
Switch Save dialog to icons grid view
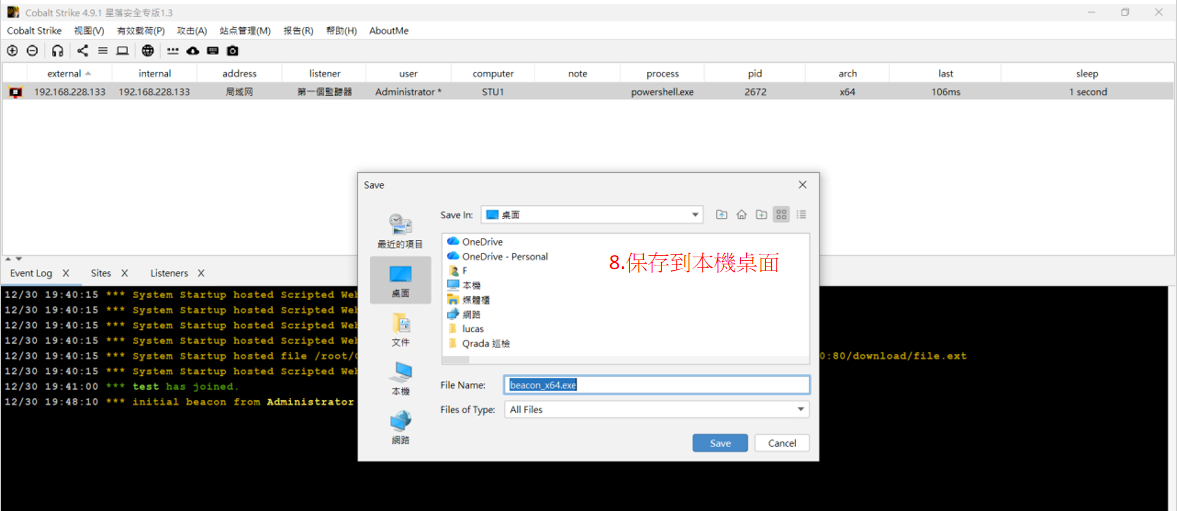781,215
